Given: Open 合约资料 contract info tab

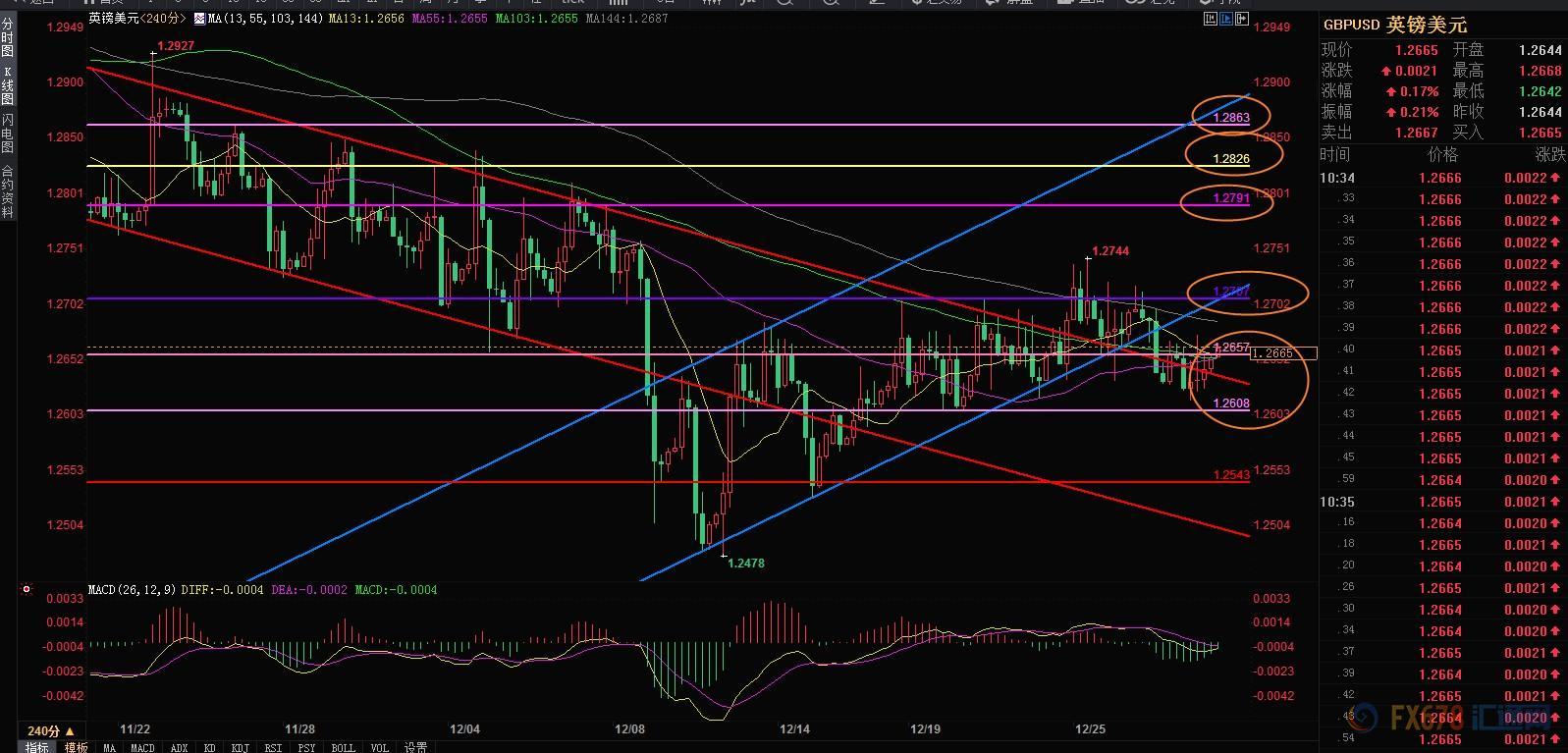Looking at the screenshot, I should (8, 190).
